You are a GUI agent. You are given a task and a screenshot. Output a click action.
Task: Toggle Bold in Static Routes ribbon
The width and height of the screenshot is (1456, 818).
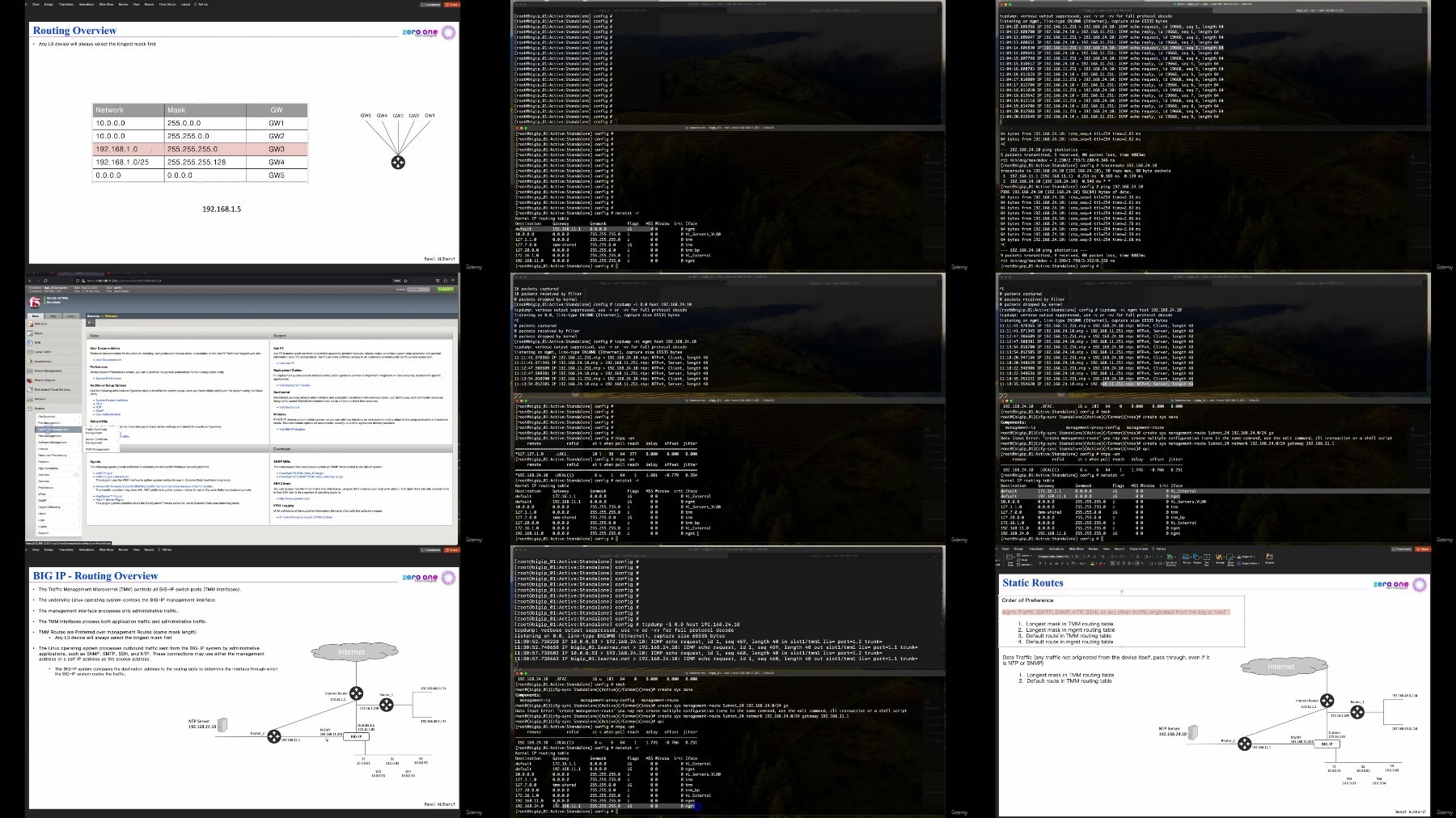tap(1039, 563)
